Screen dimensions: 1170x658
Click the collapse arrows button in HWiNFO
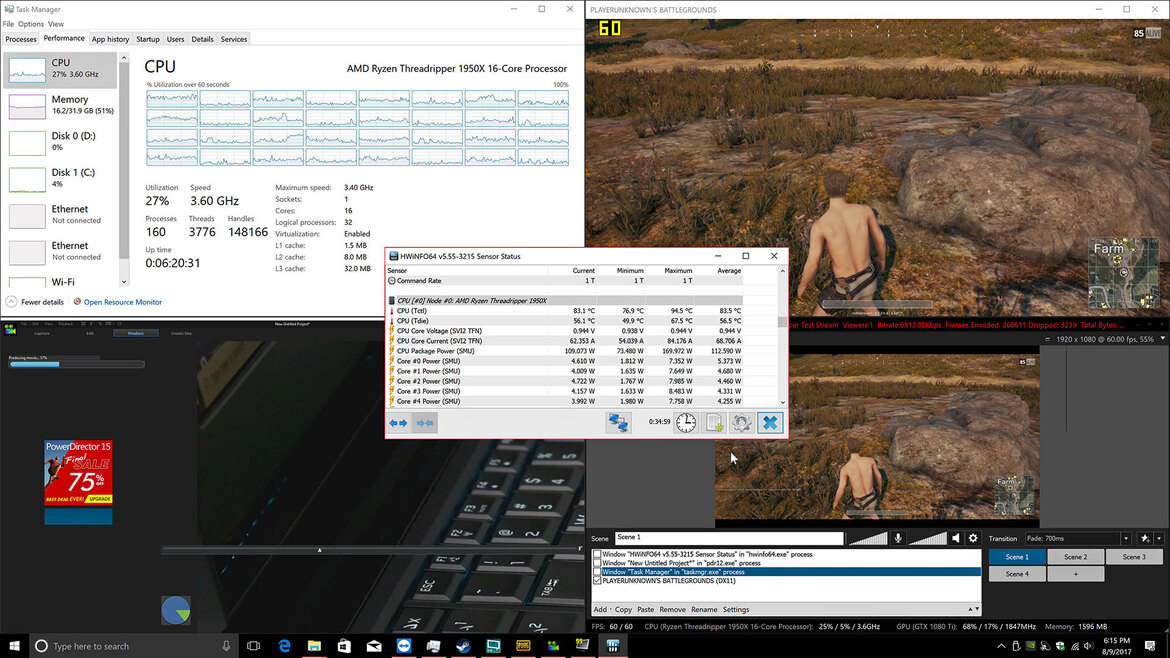point(425,423)
